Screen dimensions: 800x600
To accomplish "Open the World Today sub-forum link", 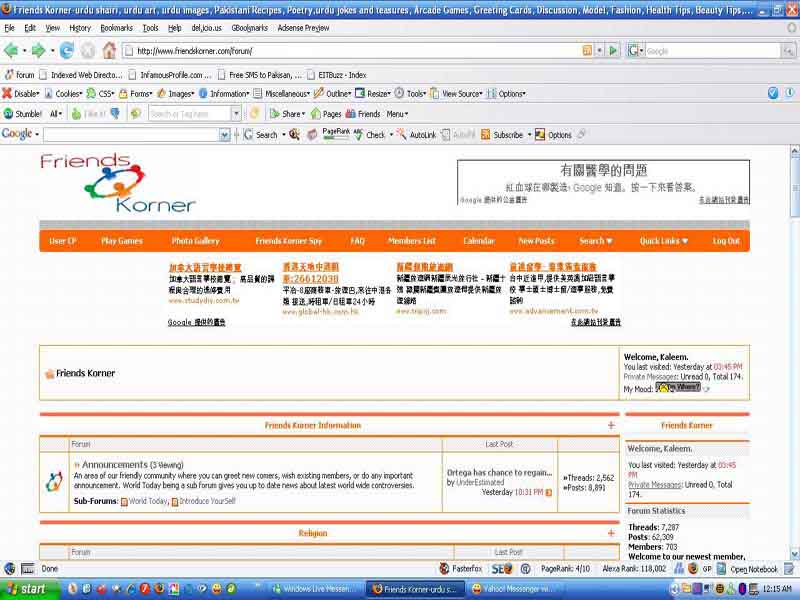I will (x=148, y=501).
